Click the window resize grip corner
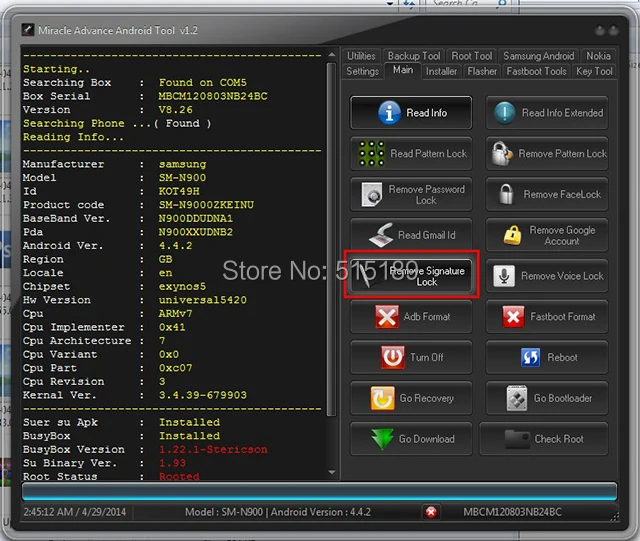Image resolution: width=640 pixels, height=541 pixels. pos(614,517)
